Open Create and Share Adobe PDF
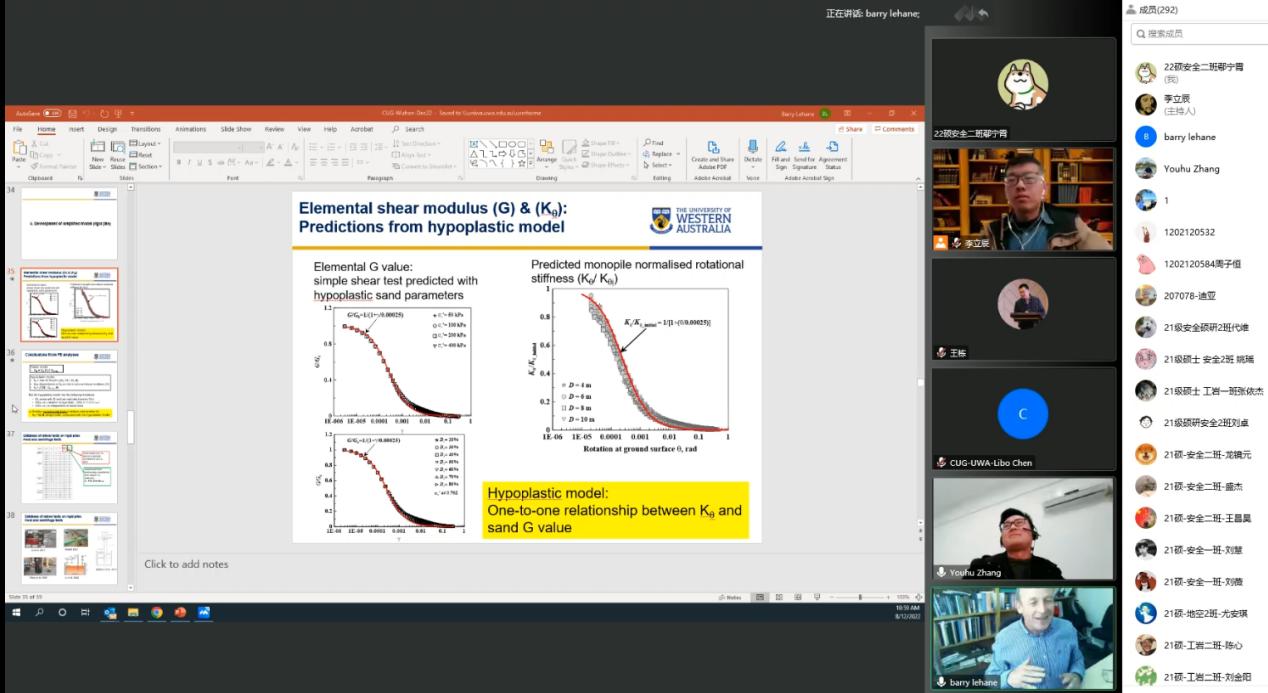This screenshot has height=693, width=1268. click(x=712, y=149)
